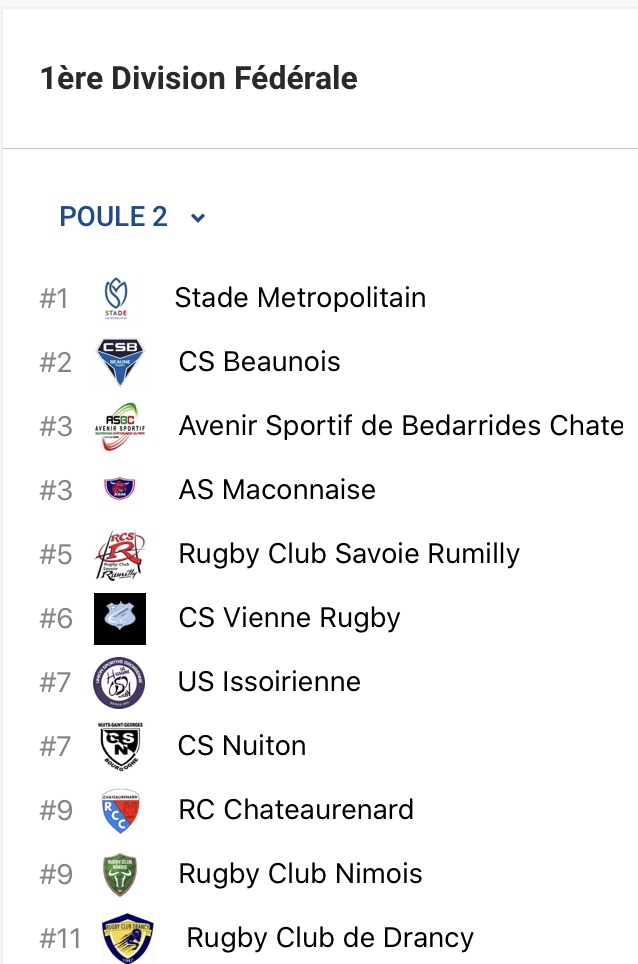Open the Rugby Club de Drancy link
The image size is (638, 964).
[x=330, y=938]
